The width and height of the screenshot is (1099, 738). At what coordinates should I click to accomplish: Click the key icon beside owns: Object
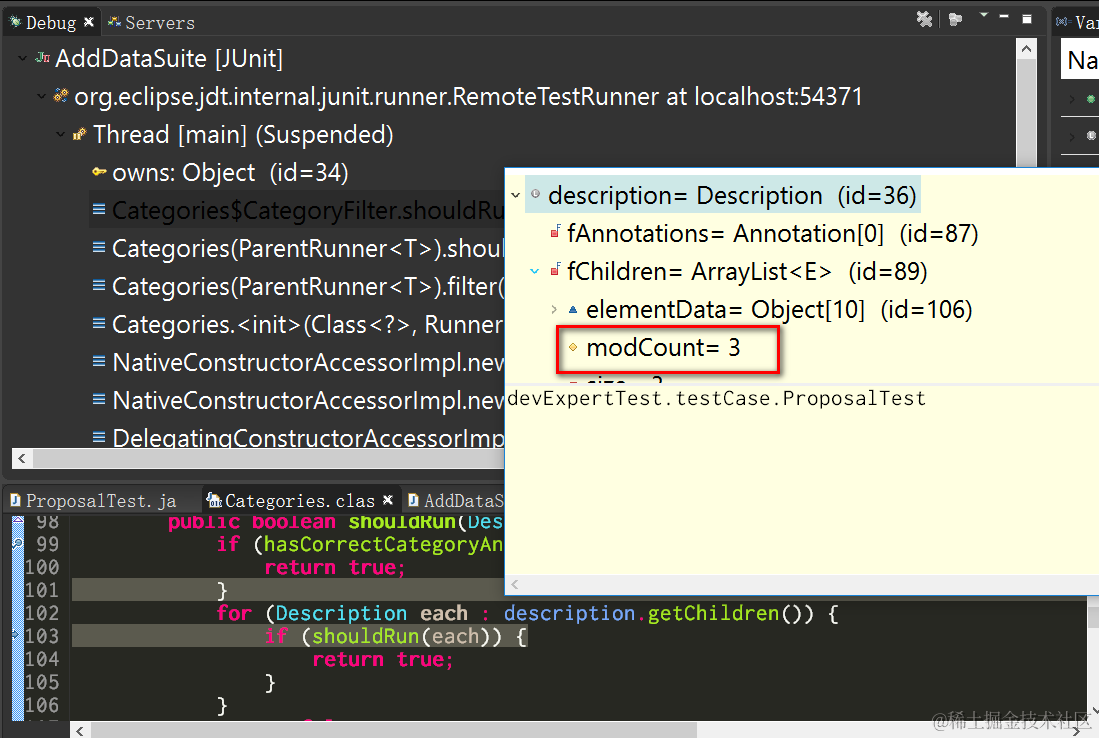point(99,172)
